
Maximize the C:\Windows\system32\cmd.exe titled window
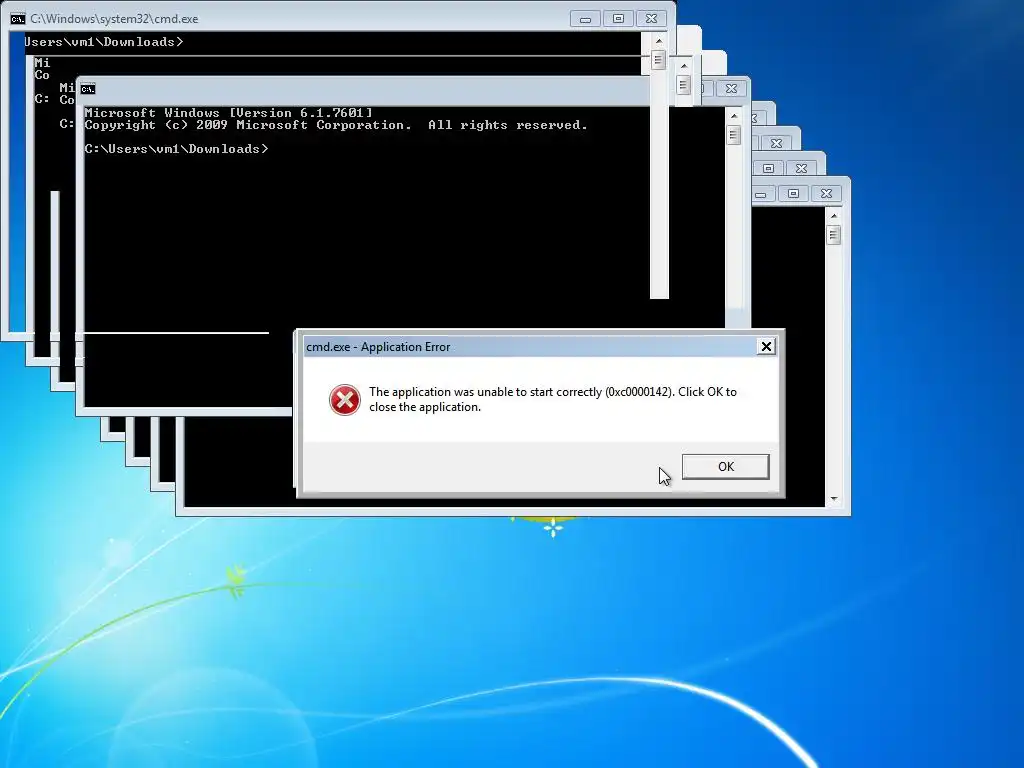click(618, 19)
